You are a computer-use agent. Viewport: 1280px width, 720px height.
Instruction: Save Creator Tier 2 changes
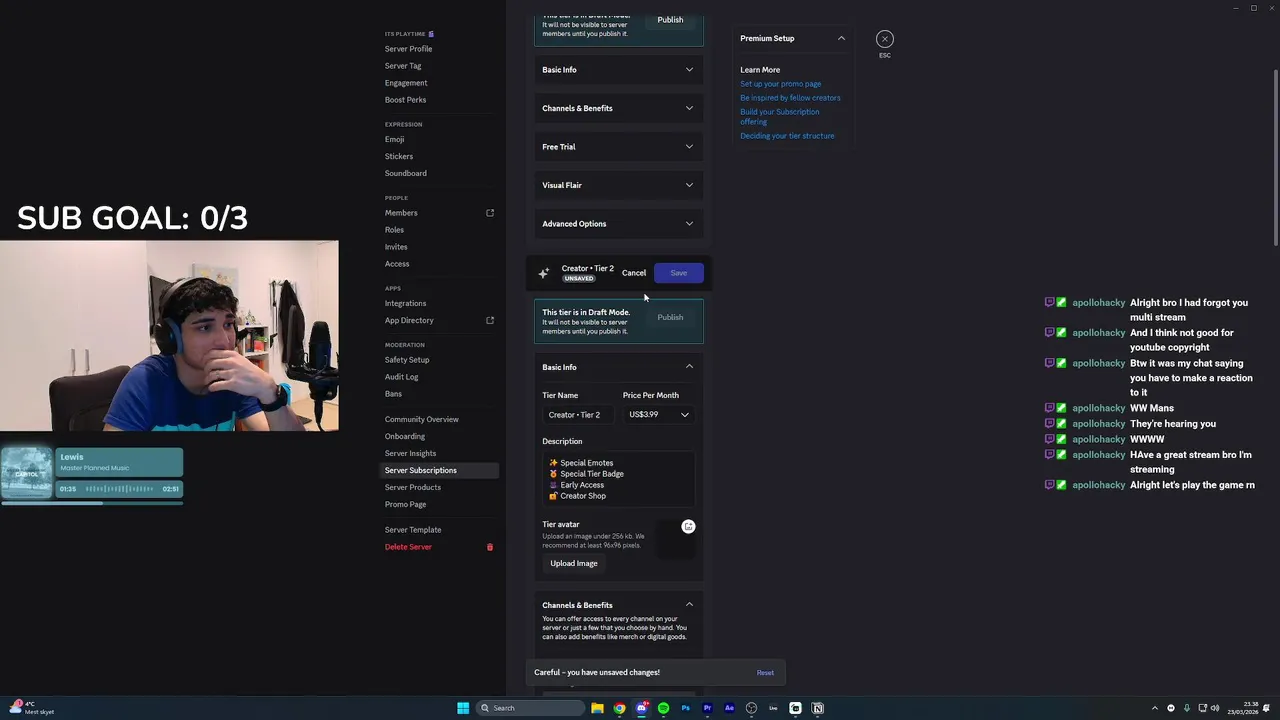click(x=679, y=273)
